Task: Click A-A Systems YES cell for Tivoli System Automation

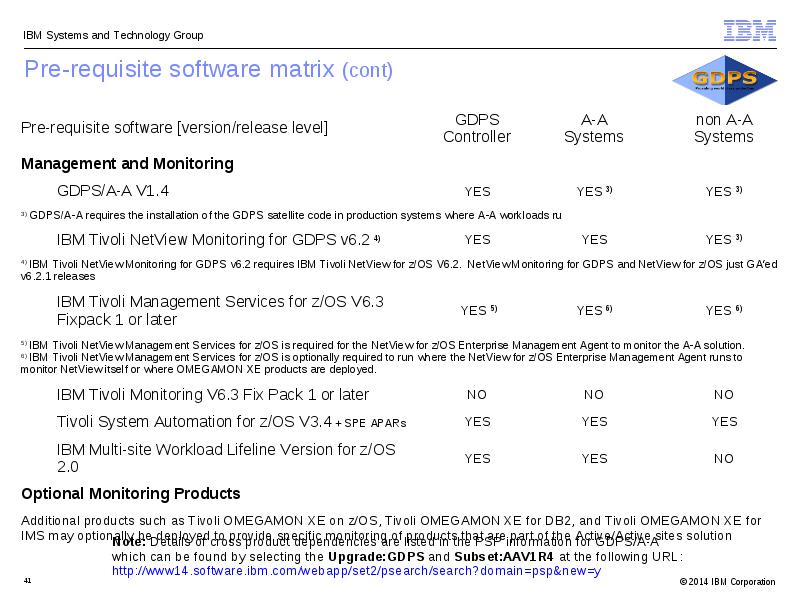Action: point(594,422)
